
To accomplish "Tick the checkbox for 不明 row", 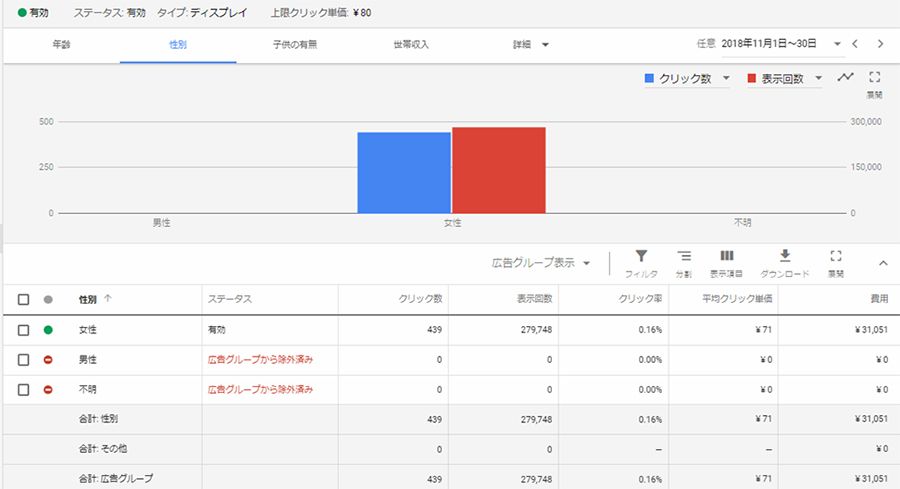I will [x=24, y=390].
